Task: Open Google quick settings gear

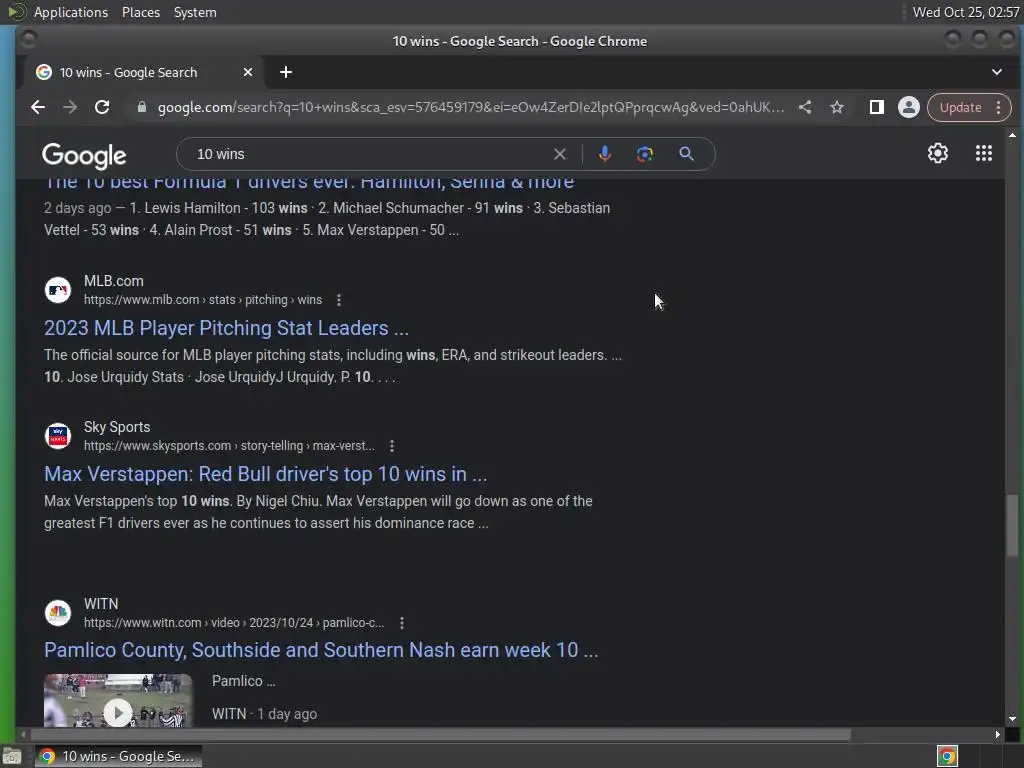Action: click(938, 153)
